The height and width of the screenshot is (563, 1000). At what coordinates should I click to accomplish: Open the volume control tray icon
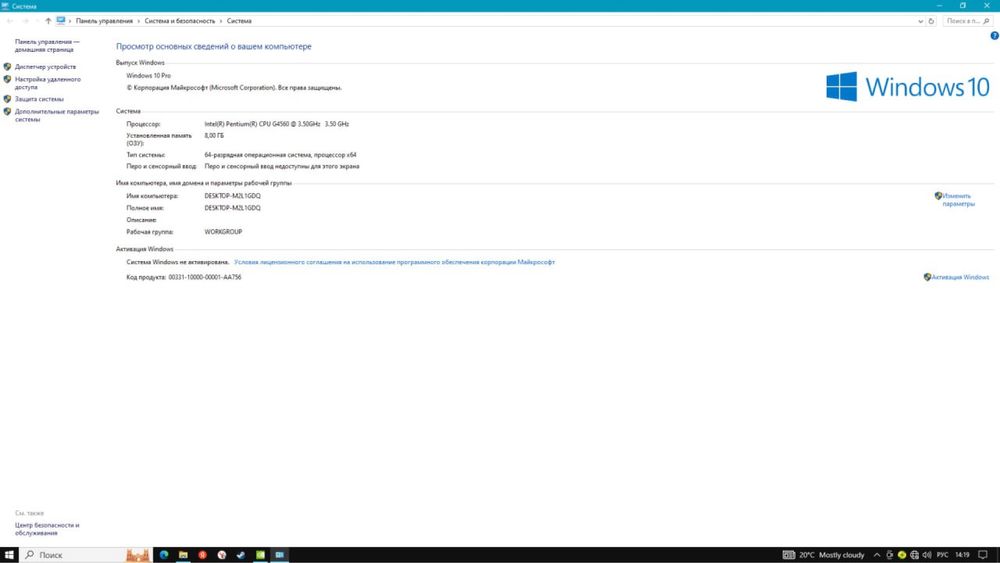927,555
